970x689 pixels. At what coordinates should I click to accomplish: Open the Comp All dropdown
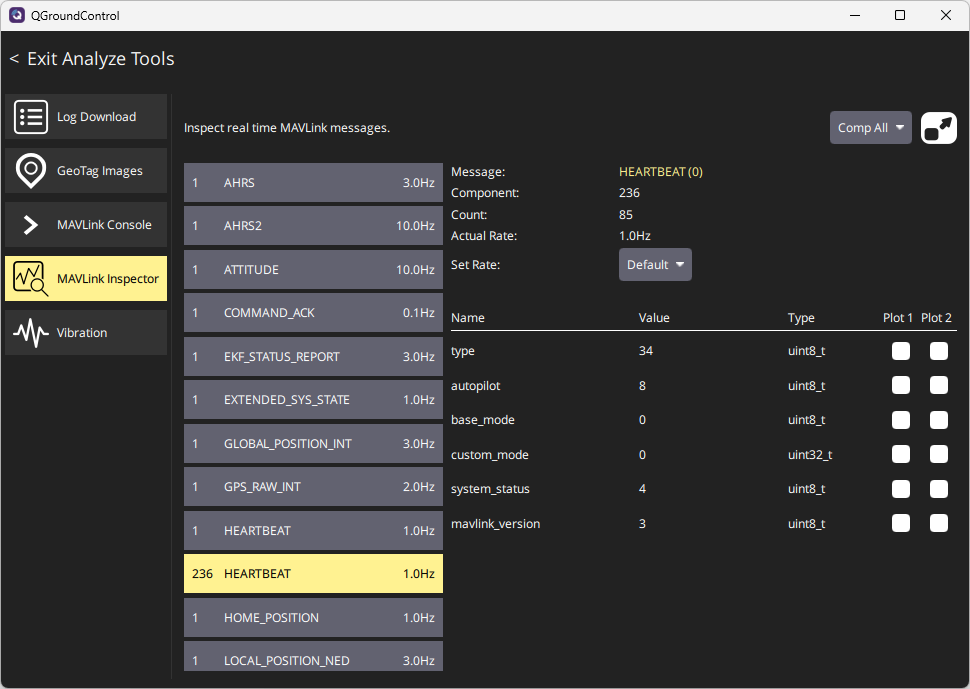(x=870, y=128)
